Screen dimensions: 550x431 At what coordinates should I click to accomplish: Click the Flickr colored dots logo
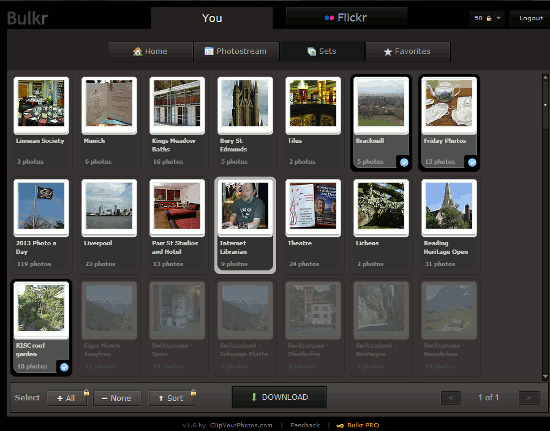tap(329, 18)
